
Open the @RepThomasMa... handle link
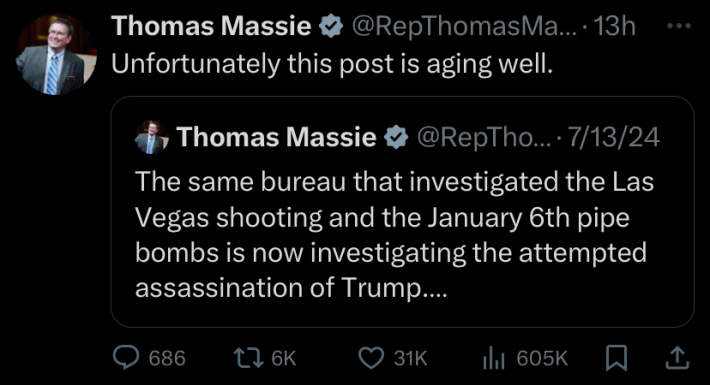pyautogui.click(x=465, y=26)
